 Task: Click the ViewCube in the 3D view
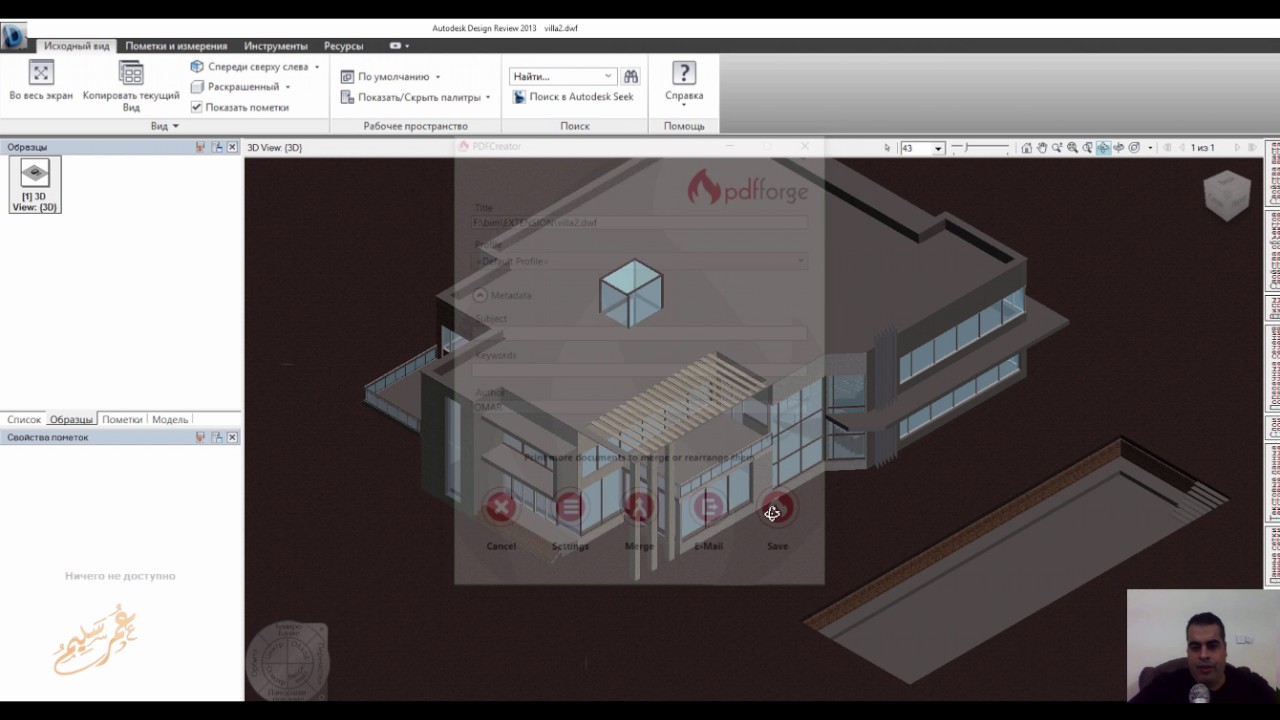pos(1226,195)
